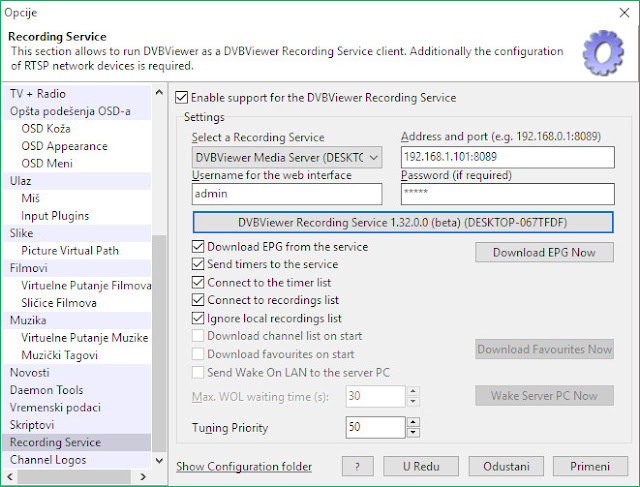640x487 pixels.
Task: Click the tree scroll right arrow
Action: (x=143, y=476)
